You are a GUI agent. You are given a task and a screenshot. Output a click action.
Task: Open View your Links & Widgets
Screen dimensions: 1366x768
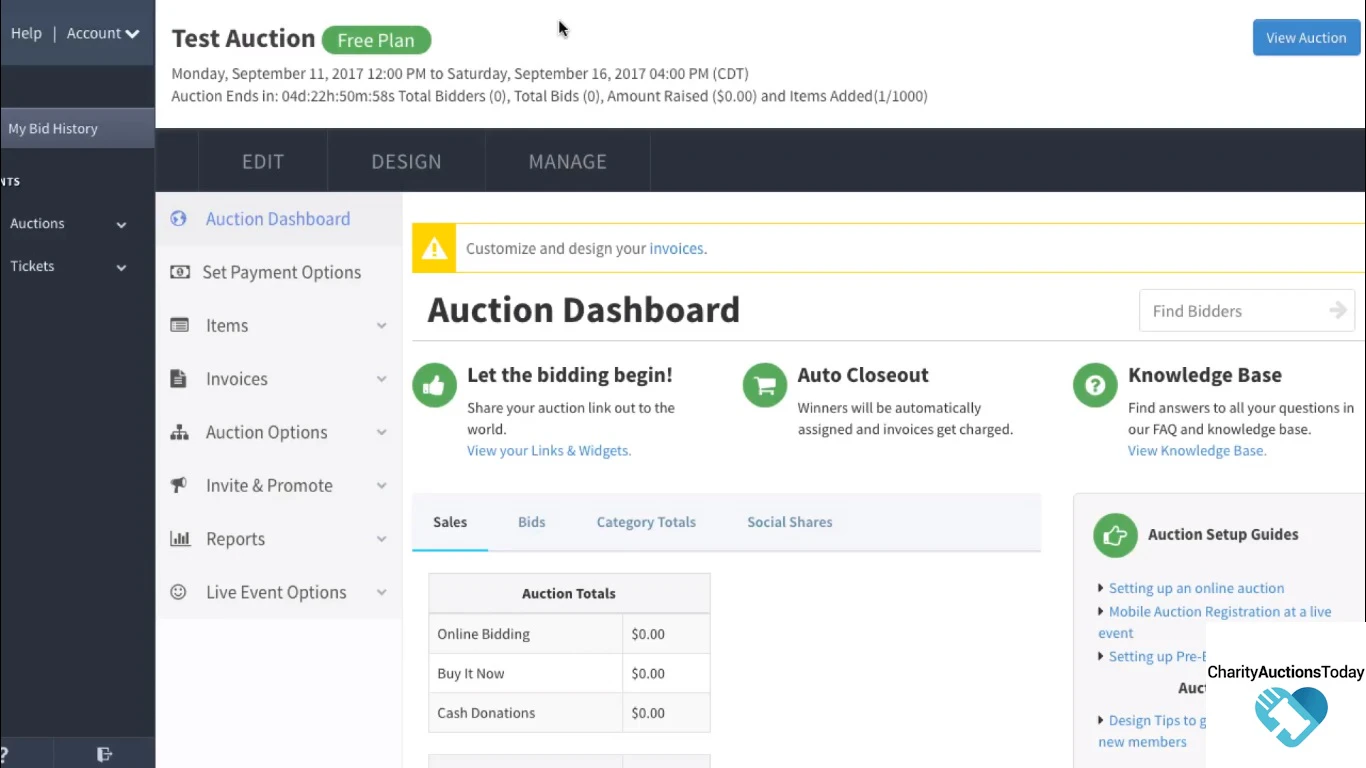click(x=549, y=451)
